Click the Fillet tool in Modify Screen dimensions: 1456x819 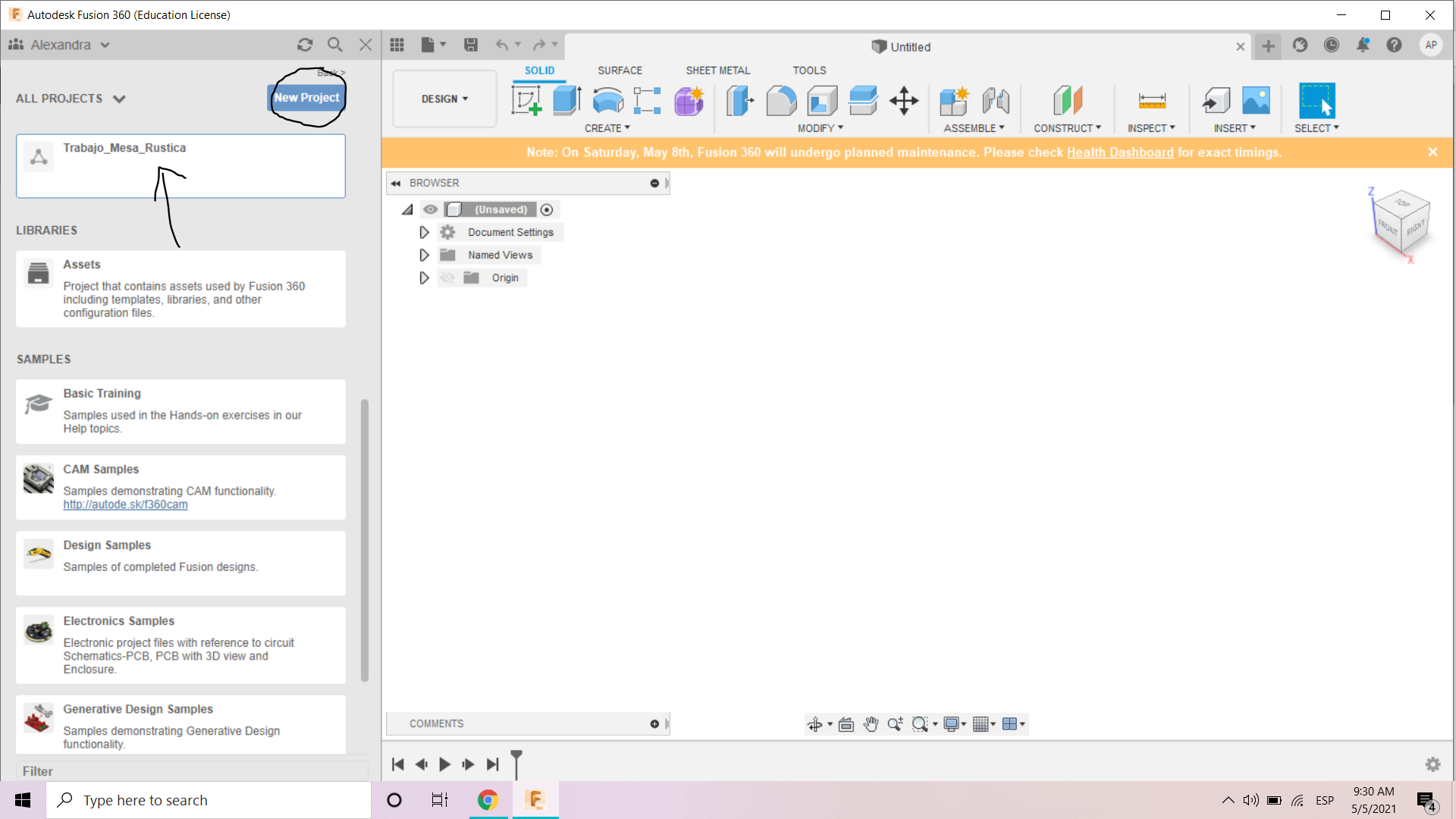tap(781, 100)
